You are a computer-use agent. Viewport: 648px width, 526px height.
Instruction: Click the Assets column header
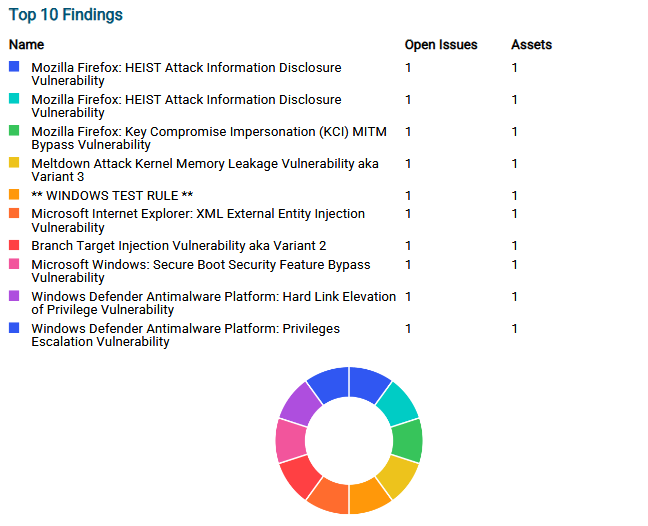[531, 45]
